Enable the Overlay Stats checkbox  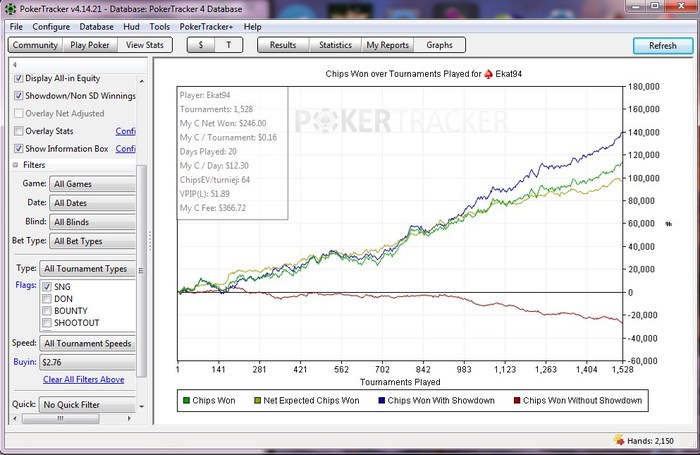[18, 131]
